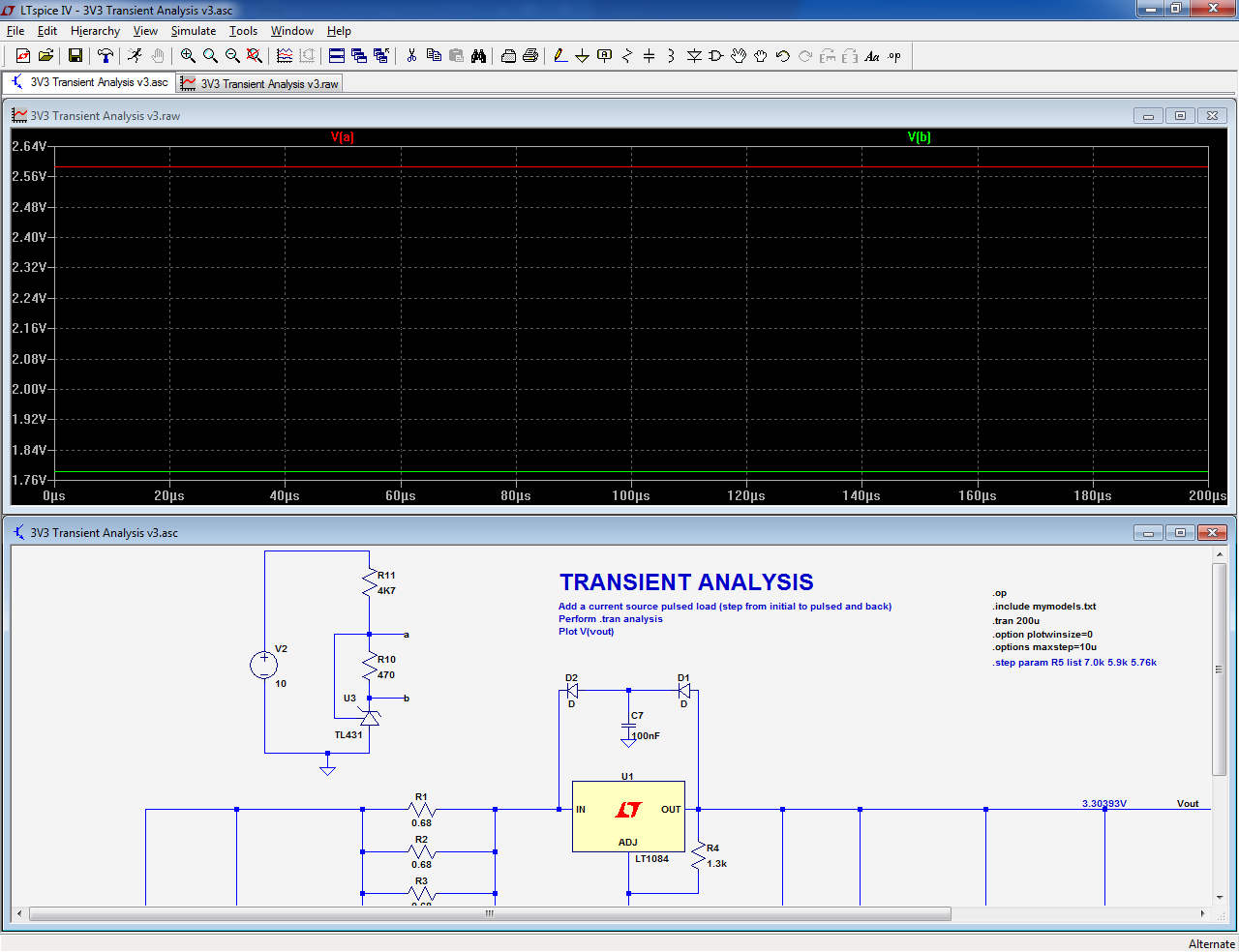
Task: Click the Cut scissors icon
Action: pos(411,56)
